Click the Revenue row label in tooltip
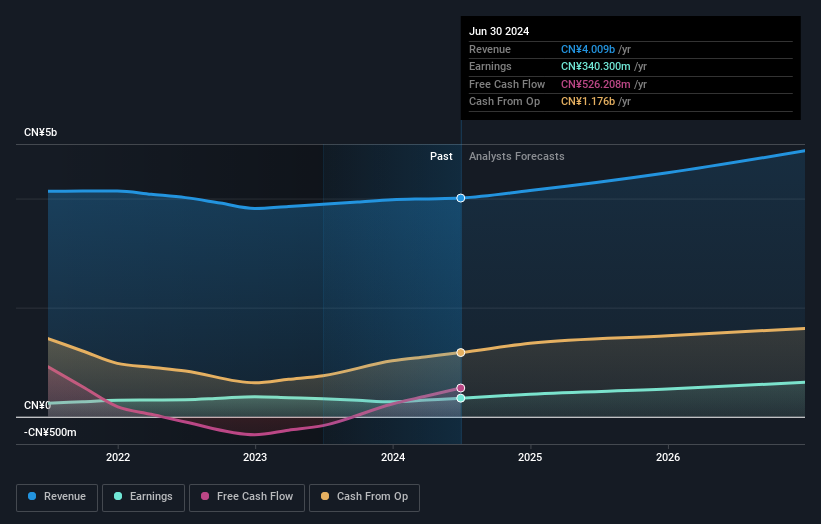This screenshot has height=524, width=821. [x=490, y=49]
